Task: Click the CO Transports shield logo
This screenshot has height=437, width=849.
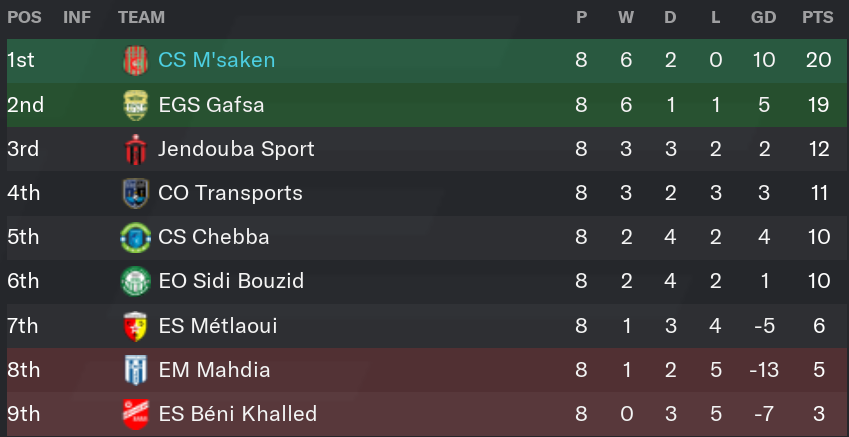Action: click(135, 193)
